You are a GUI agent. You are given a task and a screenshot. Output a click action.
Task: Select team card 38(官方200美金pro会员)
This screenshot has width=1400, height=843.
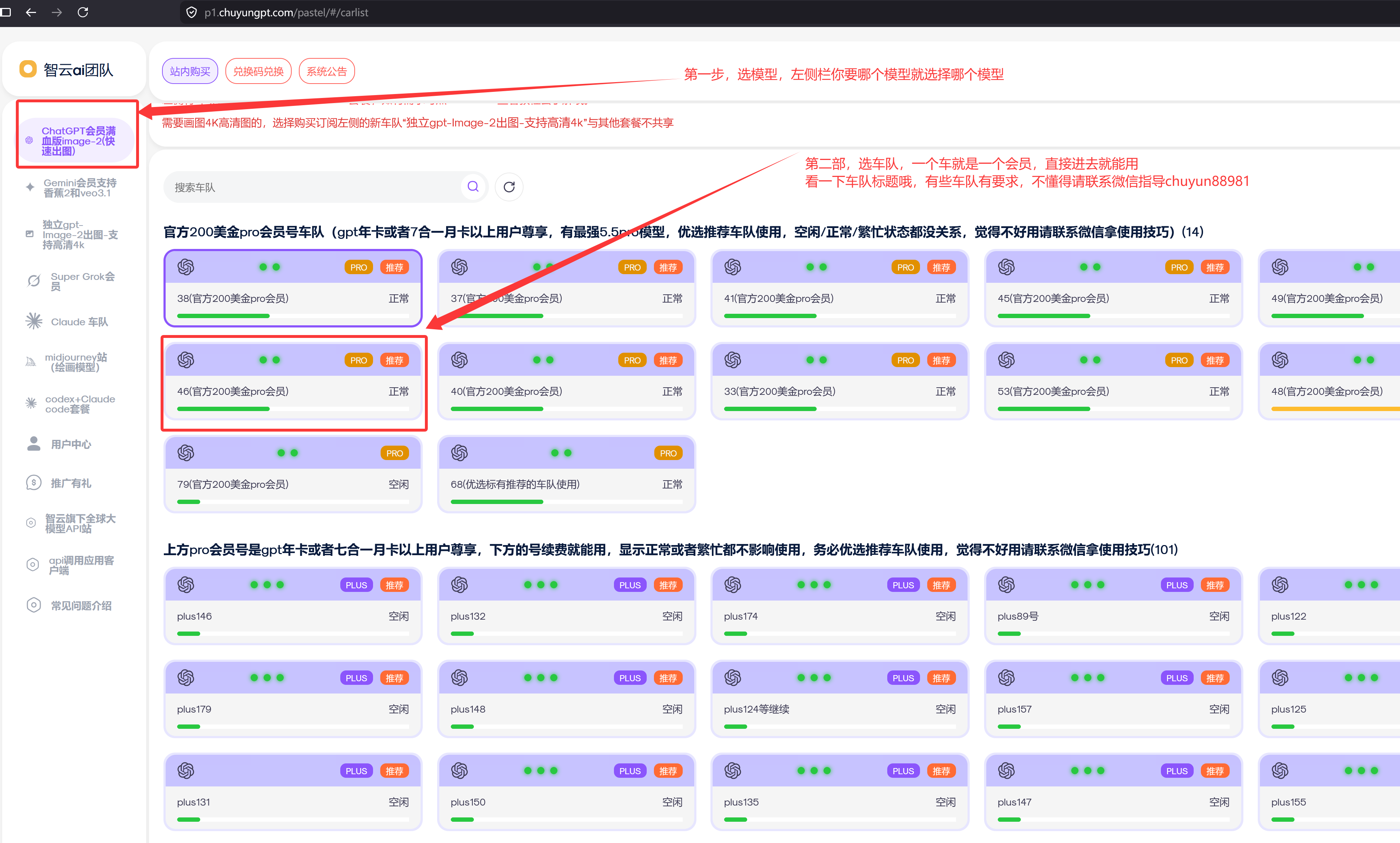point(293,288)
